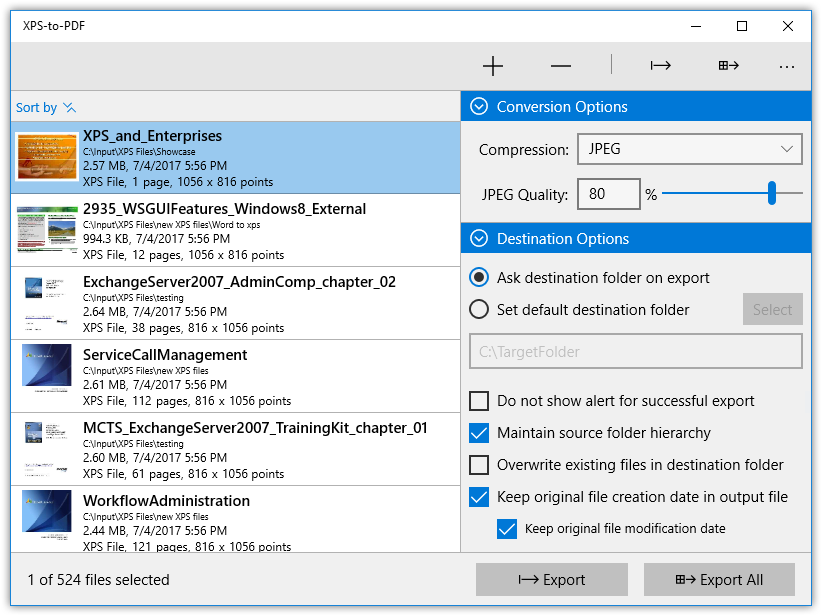
Task: Click the minus icon to remove files
Action: [x=560, y=66]
